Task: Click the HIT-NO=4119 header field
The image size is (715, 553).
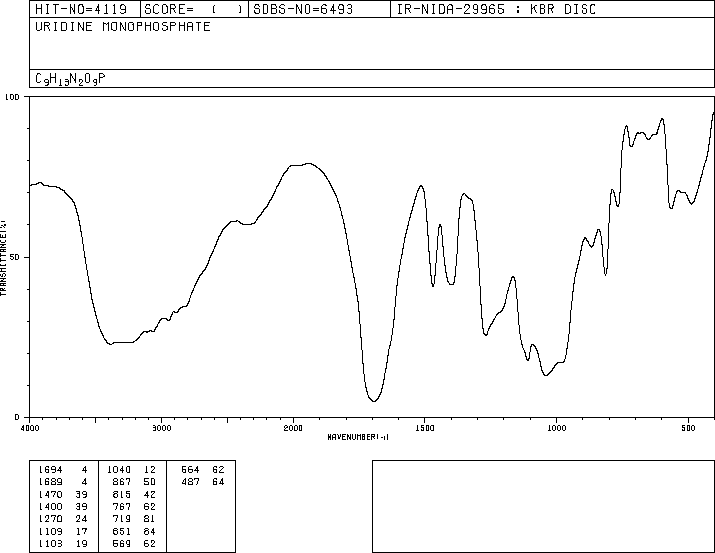Action: pos(81,9)
